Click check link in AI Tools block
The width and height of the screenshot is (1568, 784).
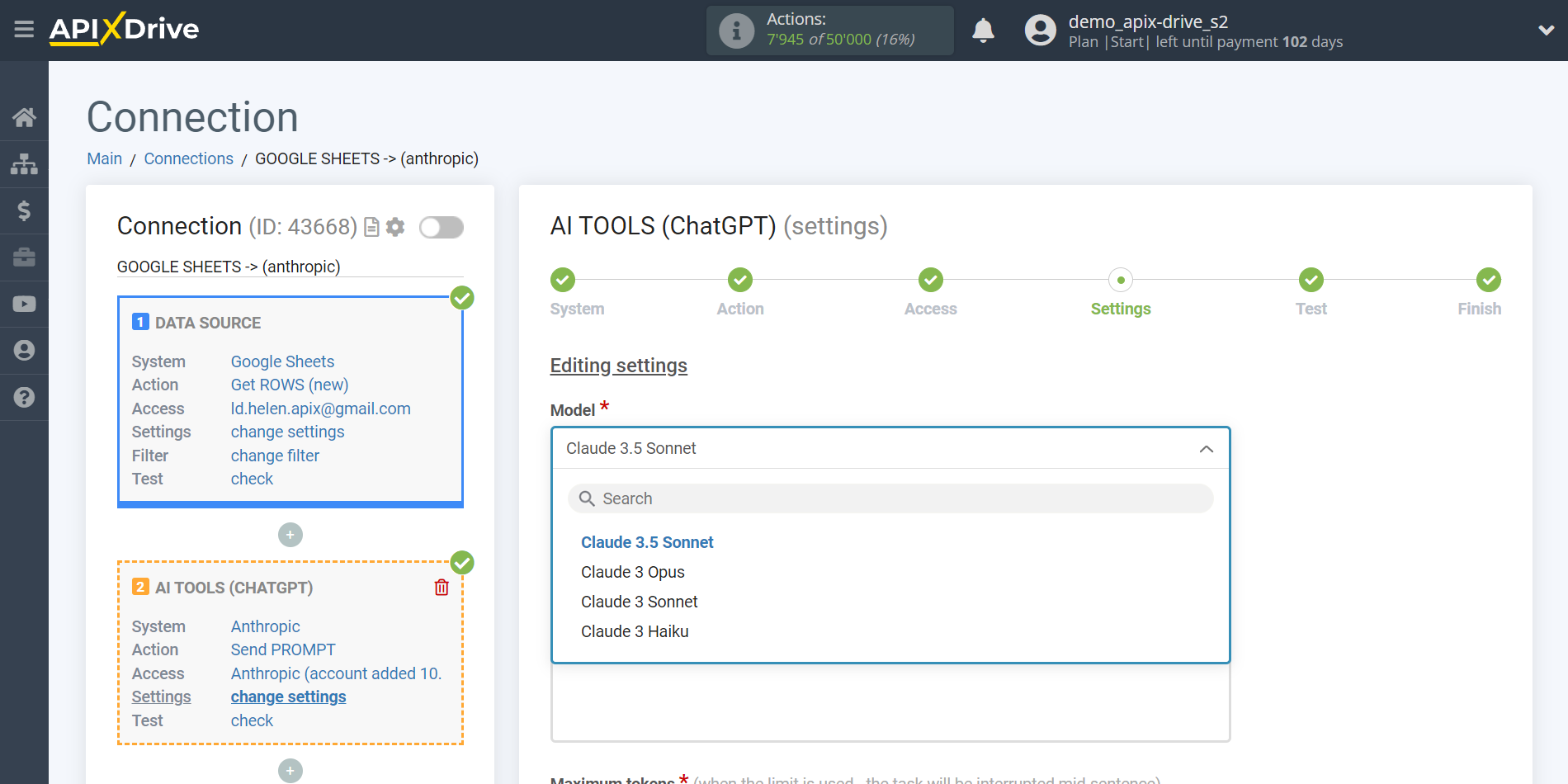point(252,720)
